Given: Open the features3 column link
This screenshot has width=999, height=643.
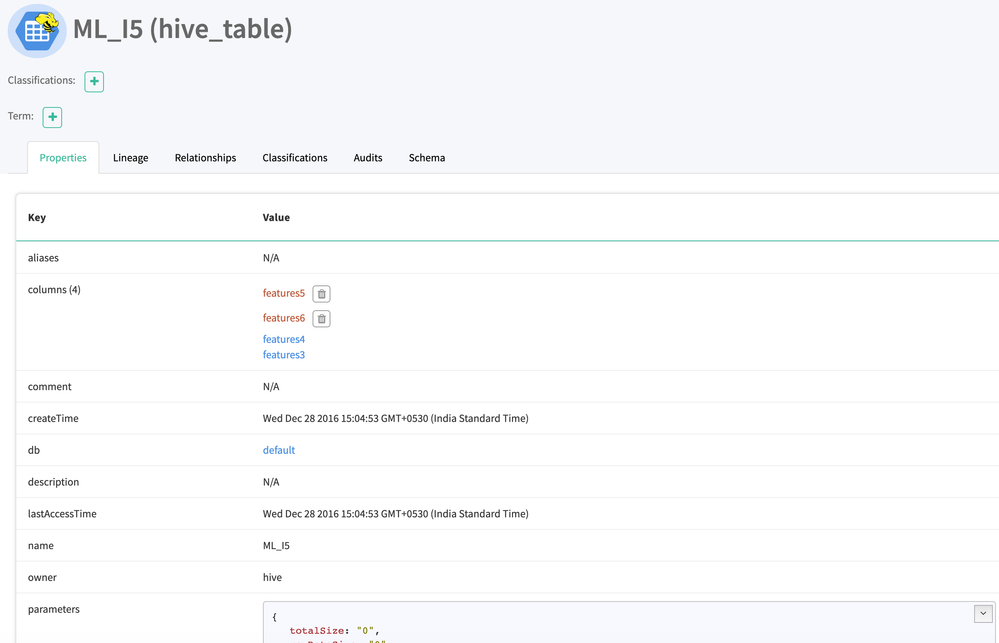Looking at the screenshot, I should click(284, 354).
